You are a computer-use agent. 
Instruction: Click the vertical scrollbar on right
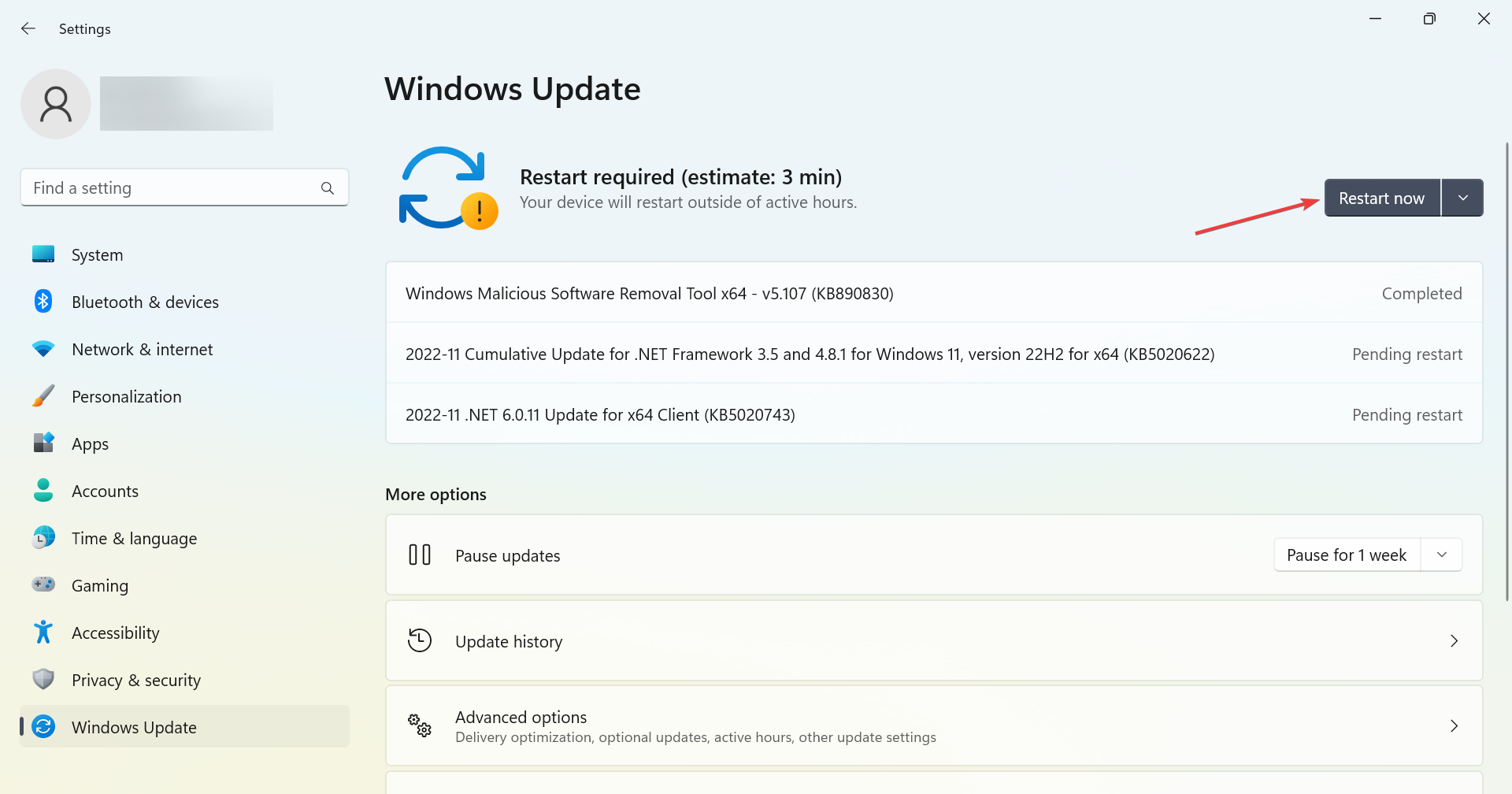point(1506,370)
